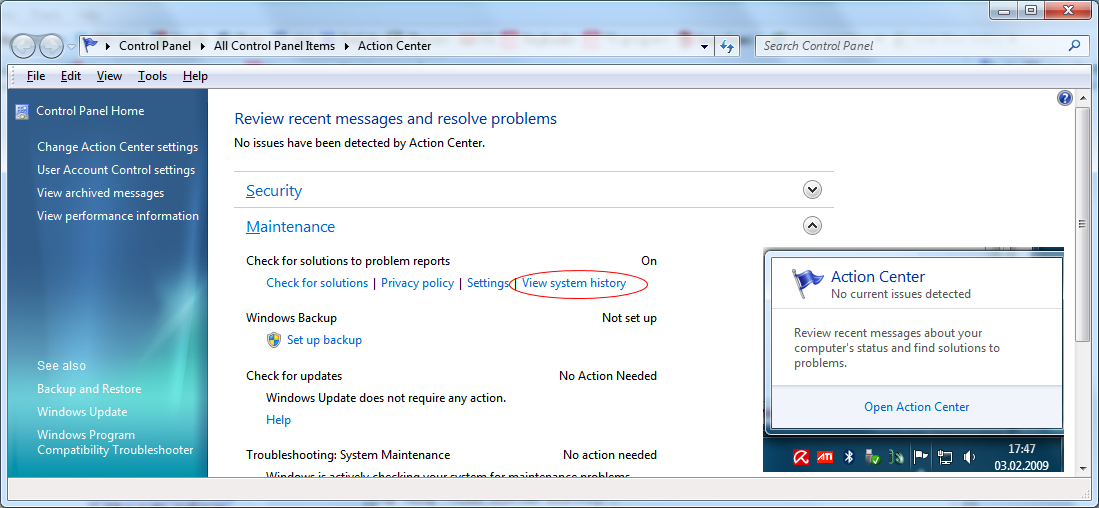The image size is (1099, 508).
Task: Click the Help link under Windows Update
Action: [278, 420]
